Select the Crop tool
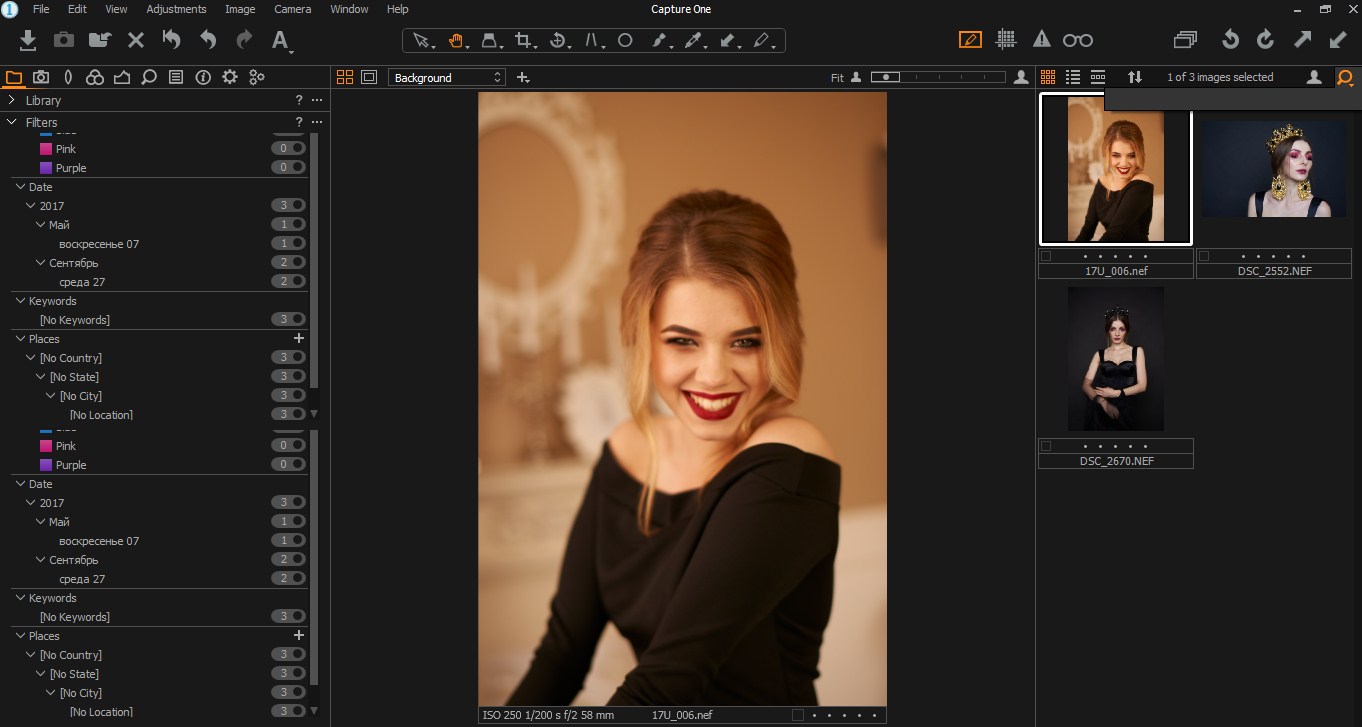The width and height of the screenshot is (1362, 727). [x=524, y=40]
